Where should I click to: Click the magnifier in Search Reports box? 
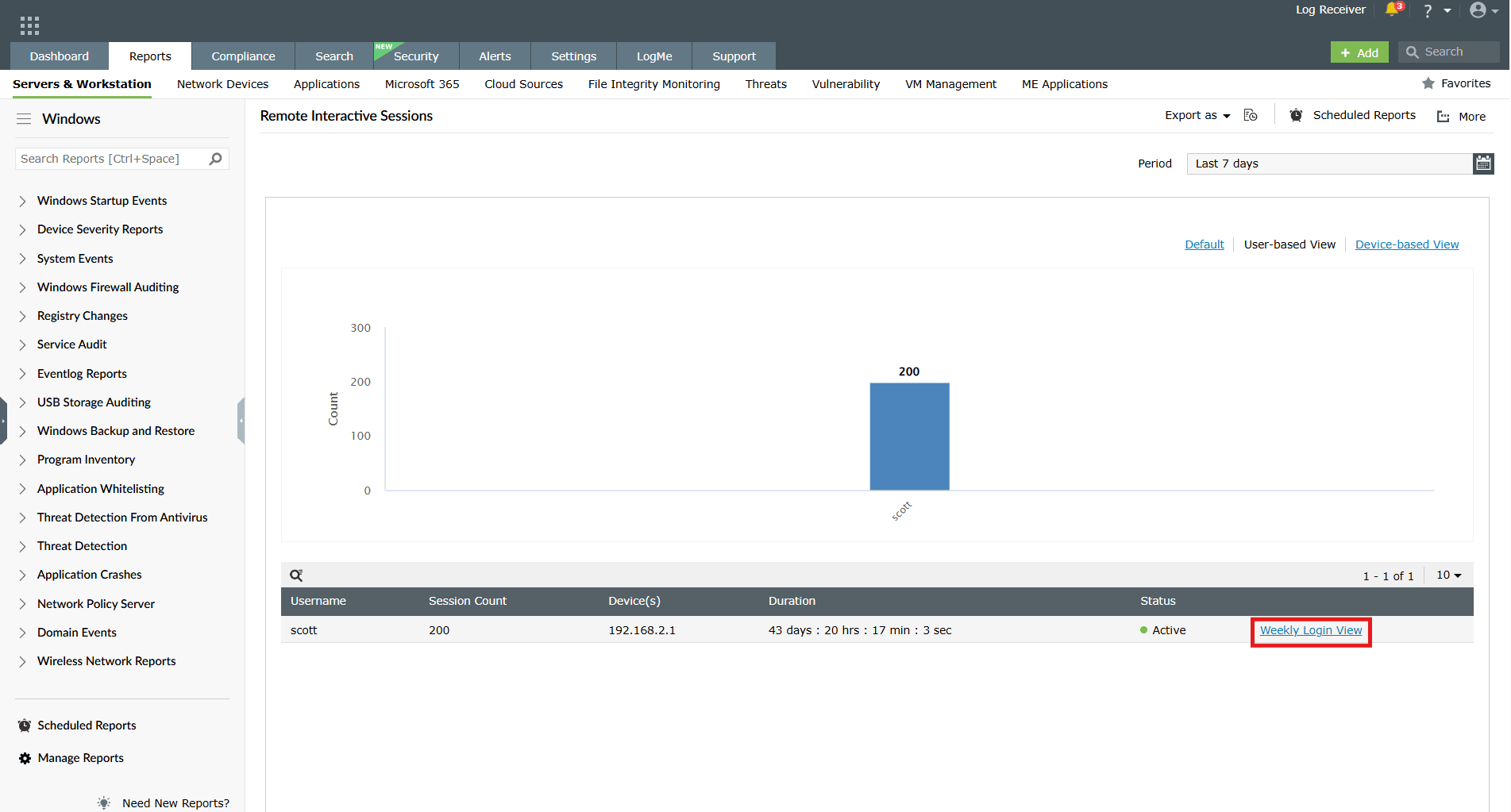215,159
